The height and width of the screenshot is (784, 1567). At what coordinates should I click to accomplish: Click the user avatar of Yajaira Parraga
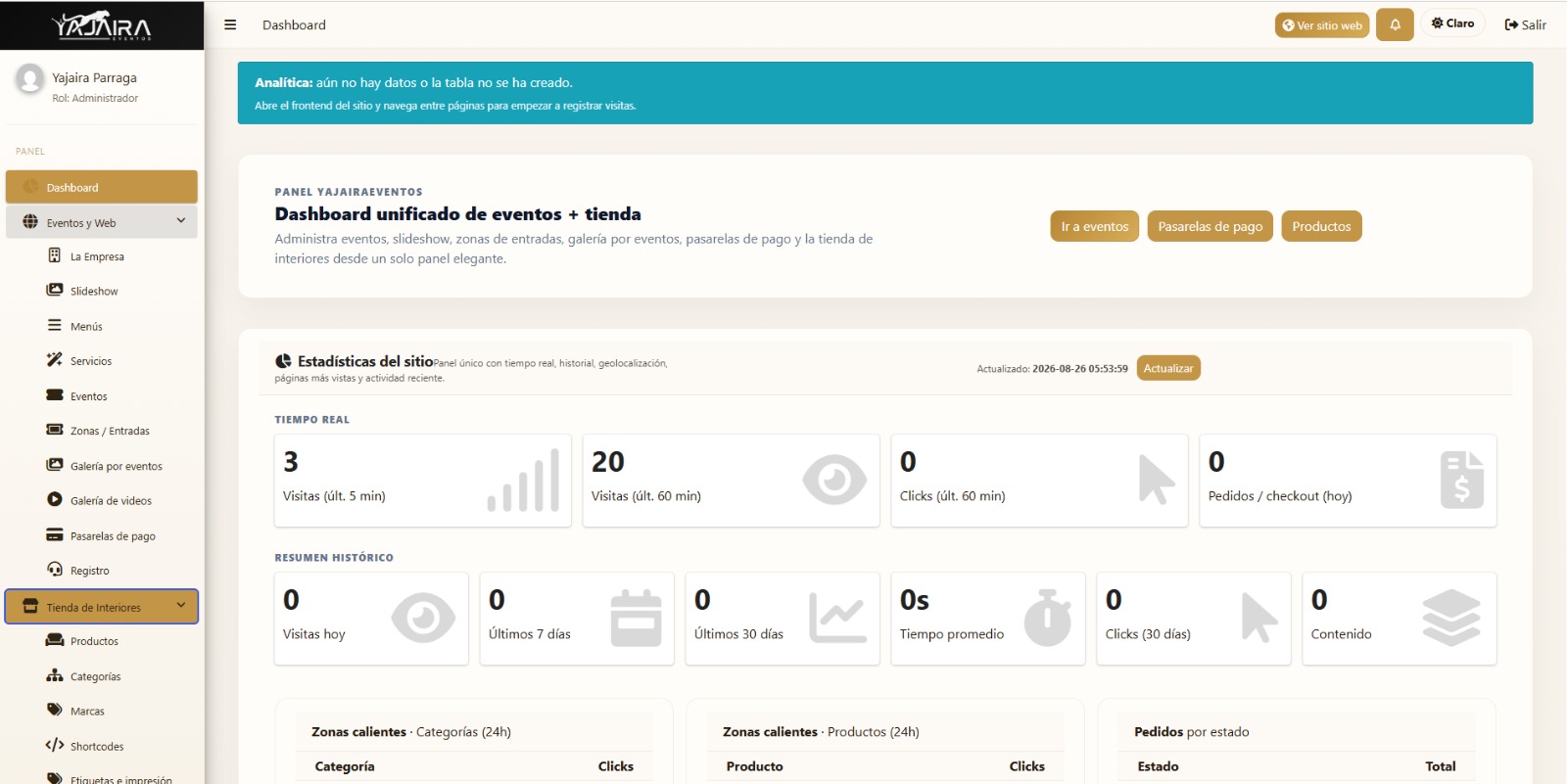30,78
